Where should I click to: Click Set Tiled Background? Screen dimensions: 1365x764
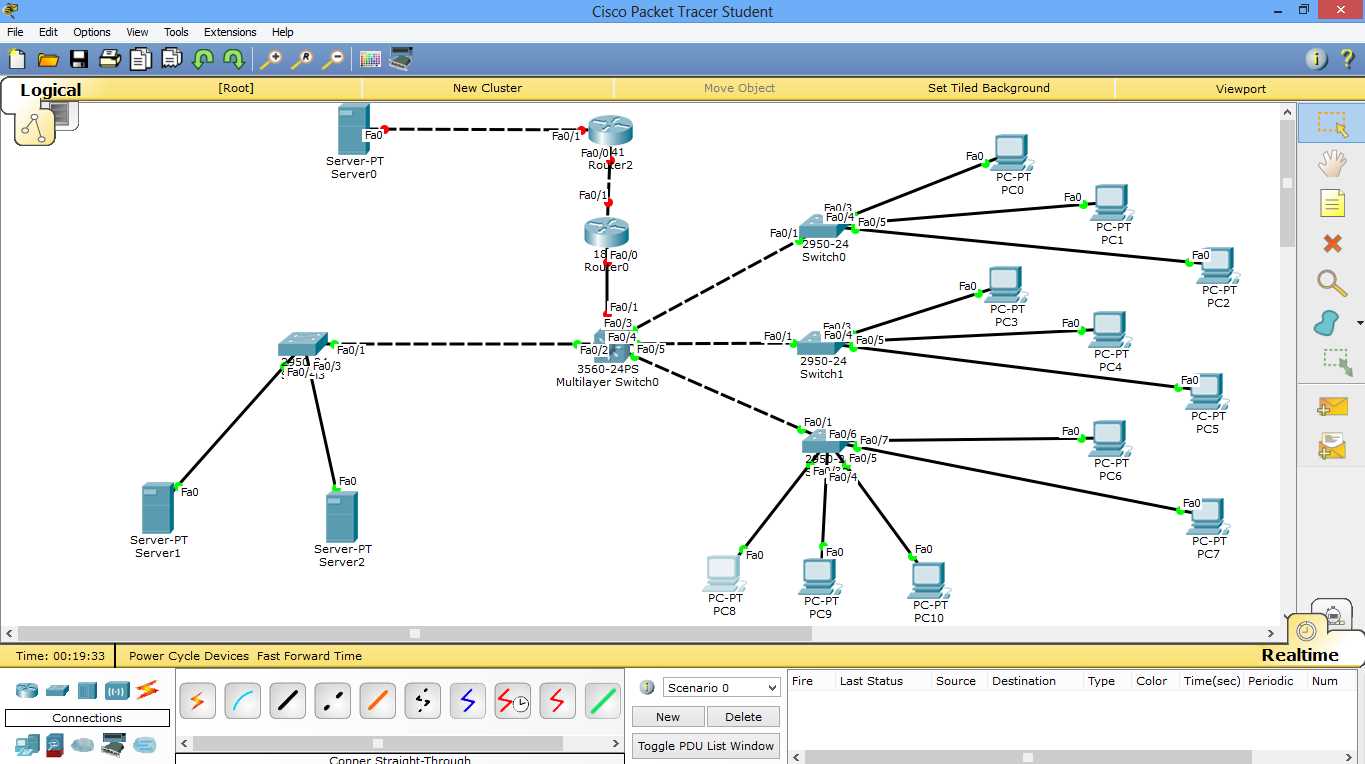(x=989, y=88)
